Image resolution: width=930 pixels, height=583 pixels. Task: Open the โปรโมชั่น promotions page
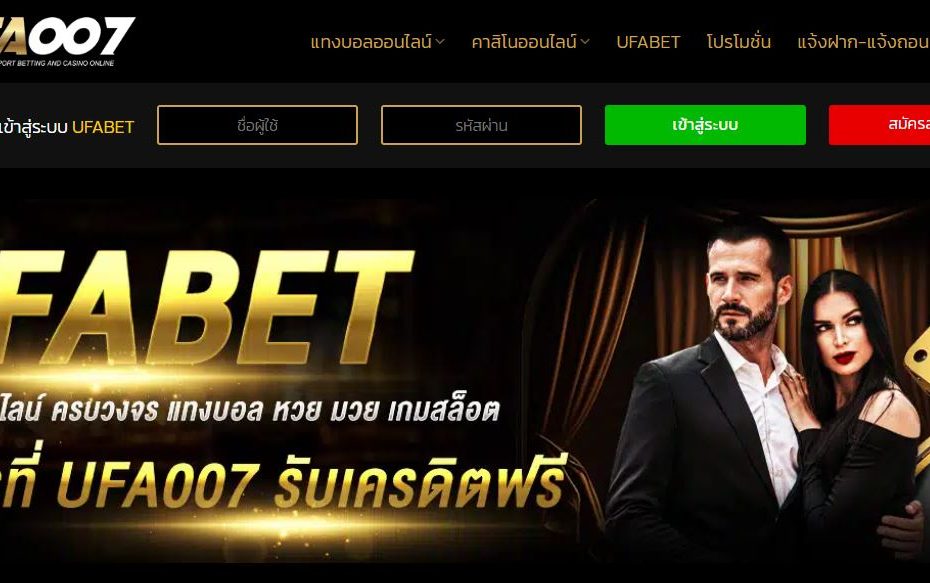(x=739, y=42)
